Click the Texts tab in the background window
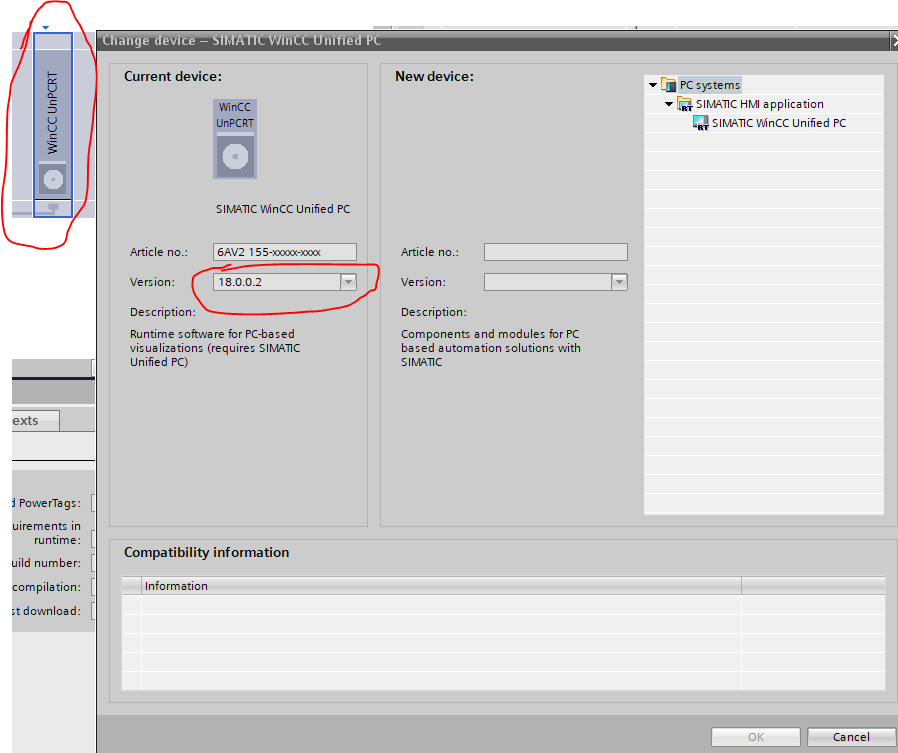Image resolution: width=898 pixels, height=753 pixels. [x=34, y=421]
